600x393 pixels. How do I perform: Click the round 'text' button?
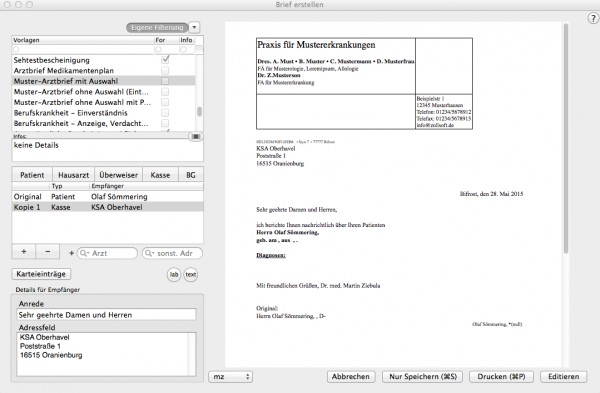(x=191, y=274)
